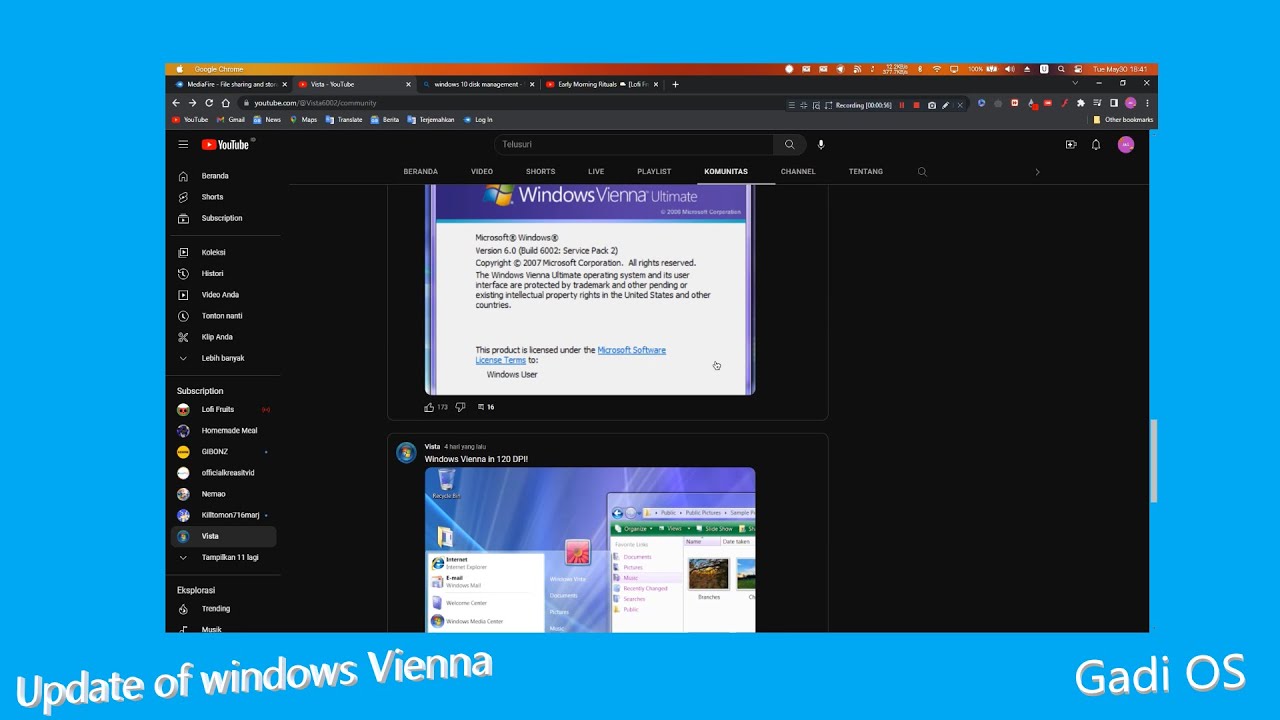The height and width of the screenshot is (720, 1280).
Task: Switch to MediaFire browser tab
Action: coord(230,84)
